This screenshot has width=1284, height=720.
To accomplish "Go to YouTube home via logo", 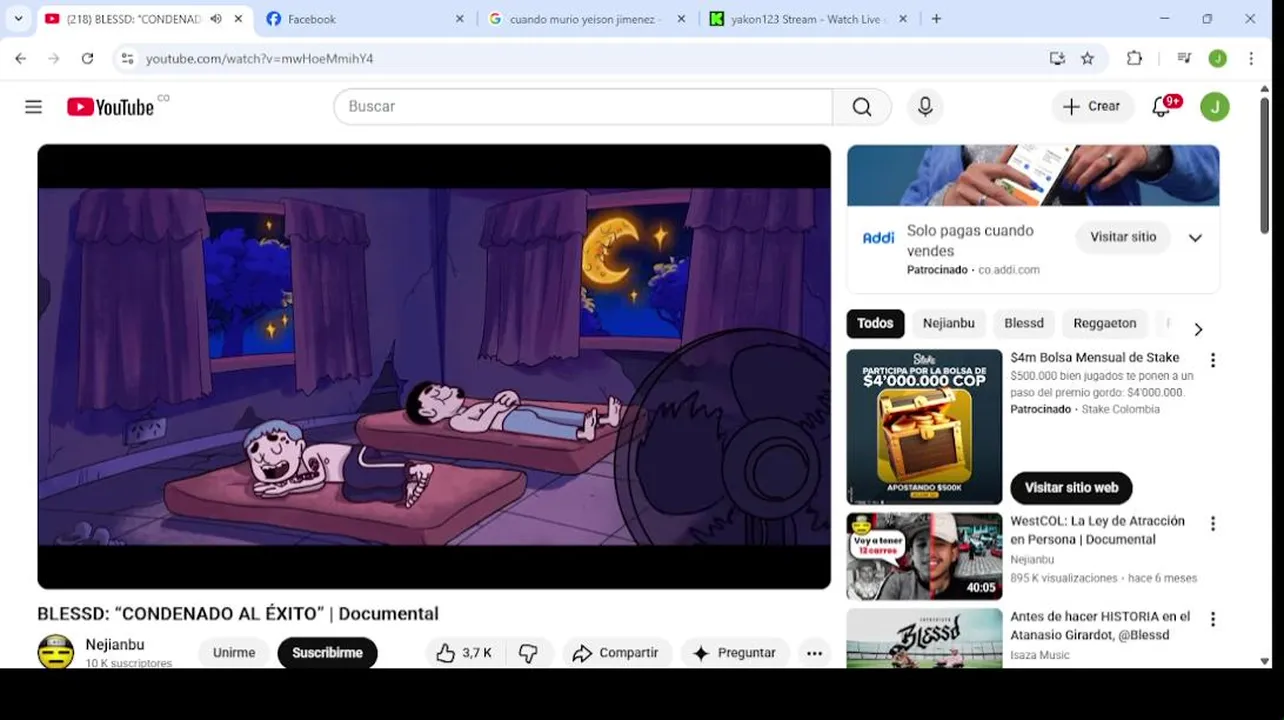I will point(111,107).
